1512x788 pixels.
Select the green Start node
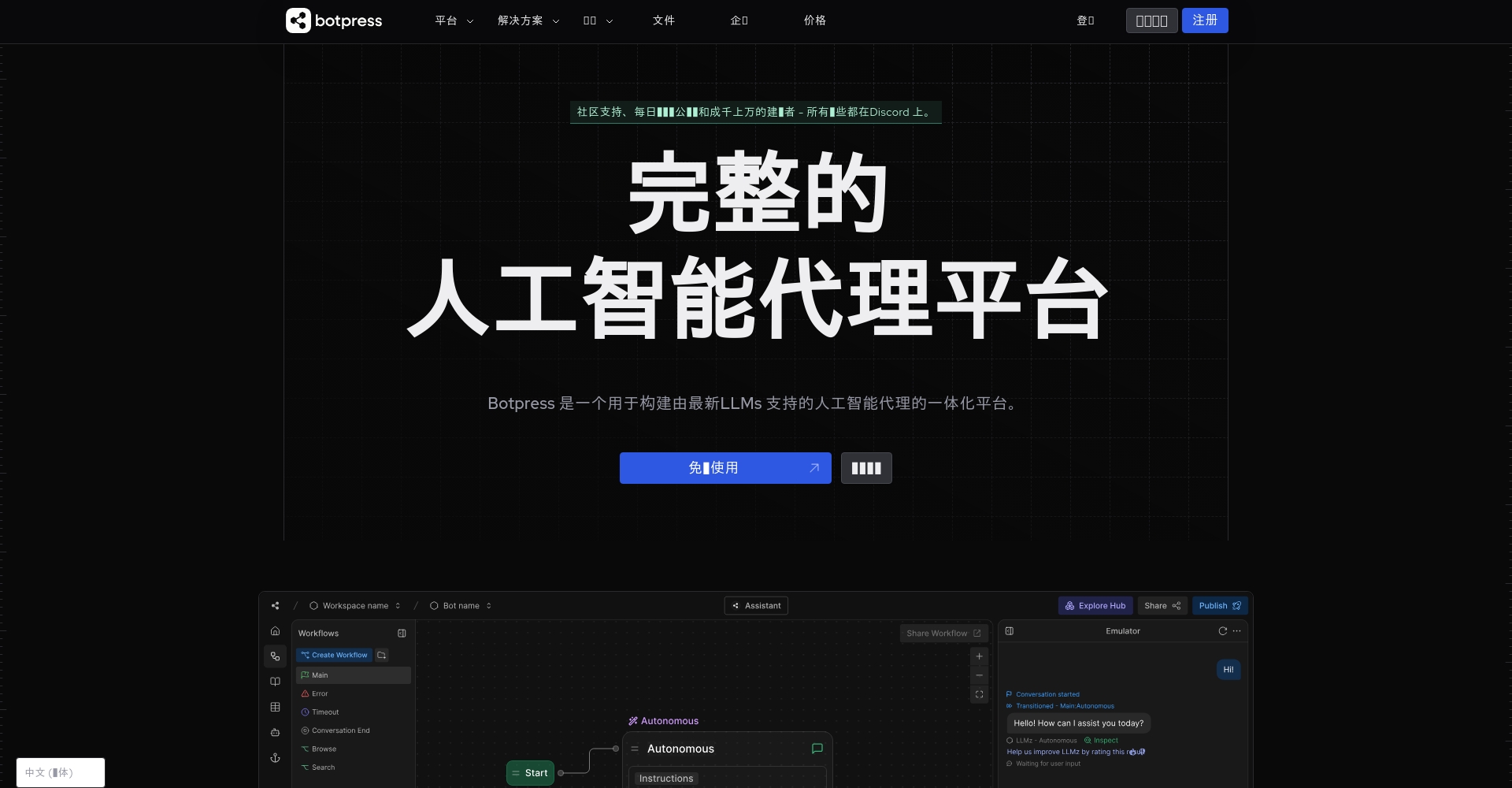tap(530, 773)
